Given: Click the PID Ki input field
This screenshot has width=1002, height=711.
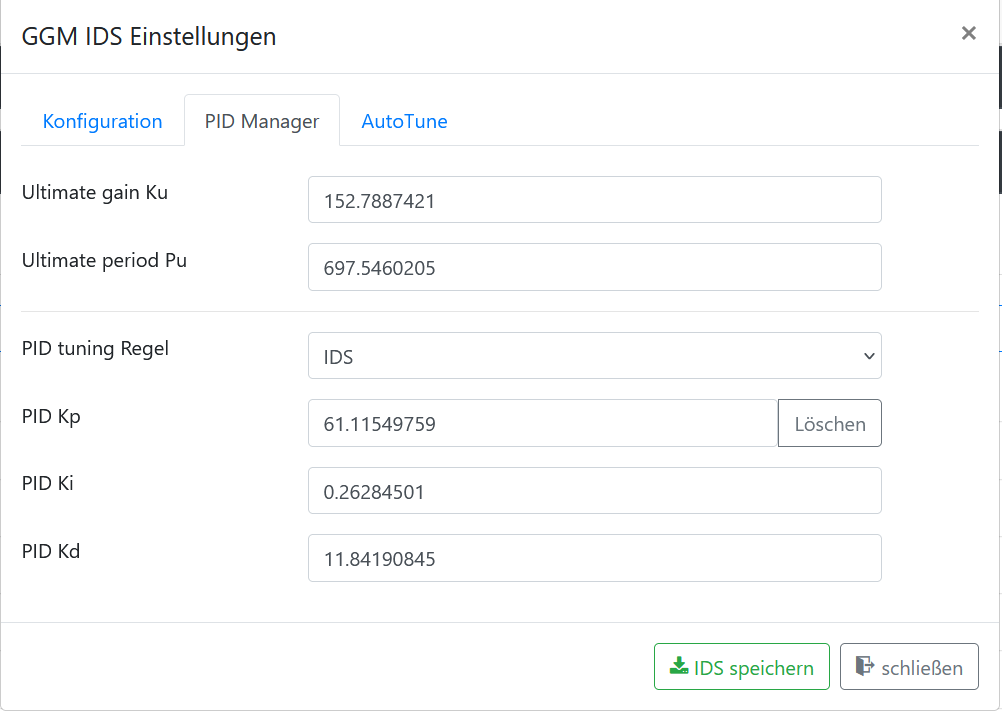Looking at the screenshot, I should (594, 491).
